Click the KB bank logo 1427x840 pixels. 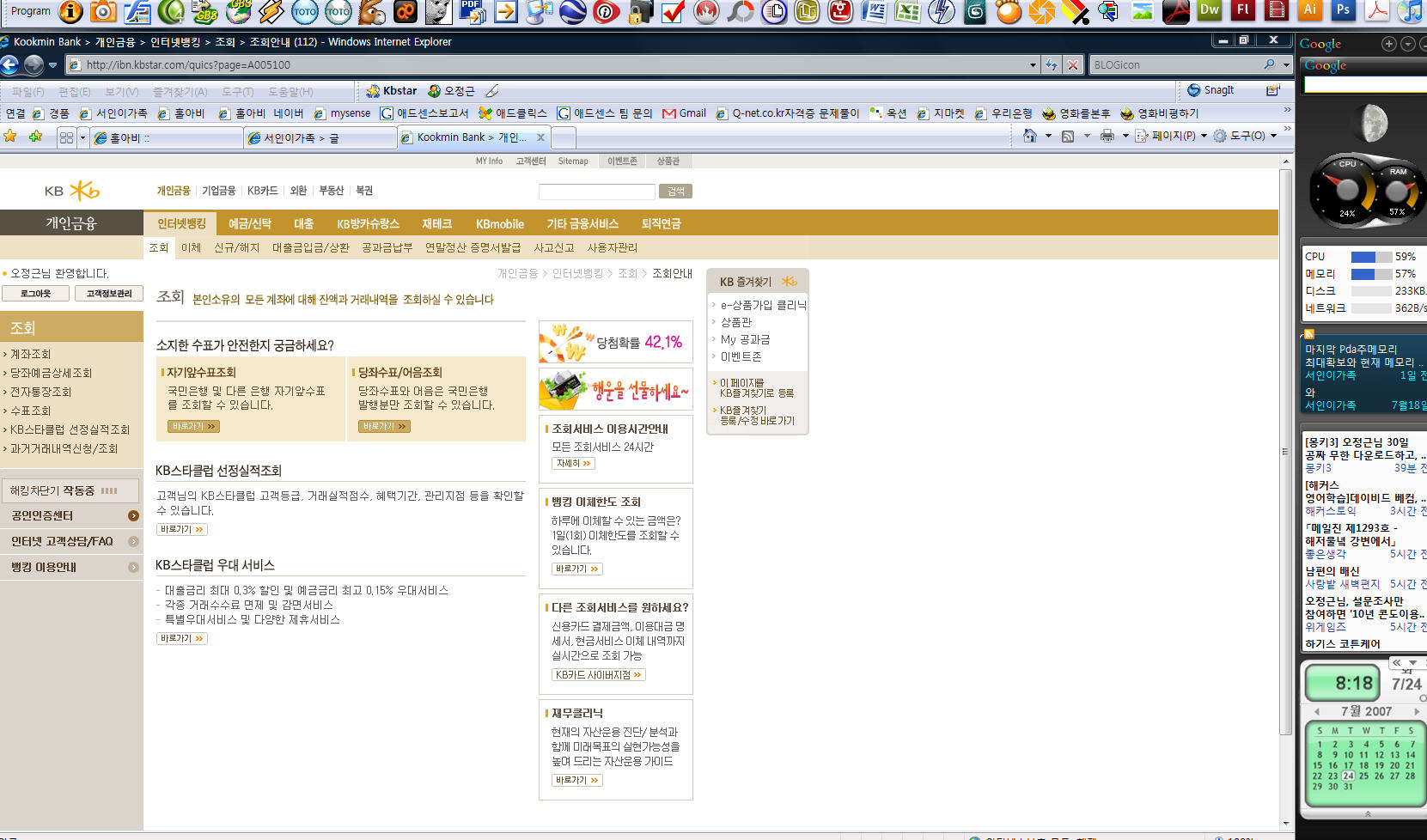point(72,191)
